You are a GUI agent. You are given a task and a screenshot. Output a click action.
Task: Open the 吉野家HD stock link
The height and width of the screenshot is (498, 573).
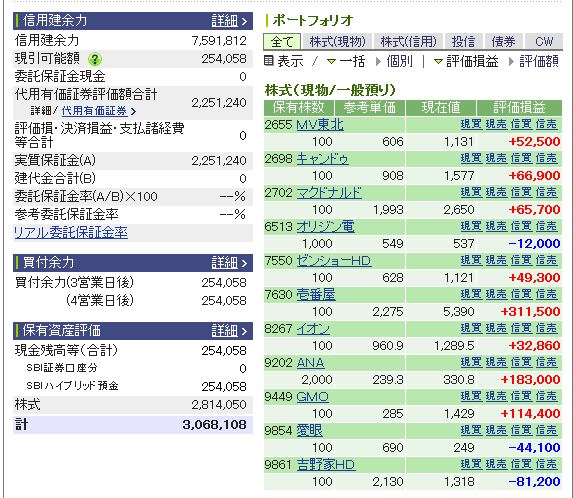pos(326,465)
